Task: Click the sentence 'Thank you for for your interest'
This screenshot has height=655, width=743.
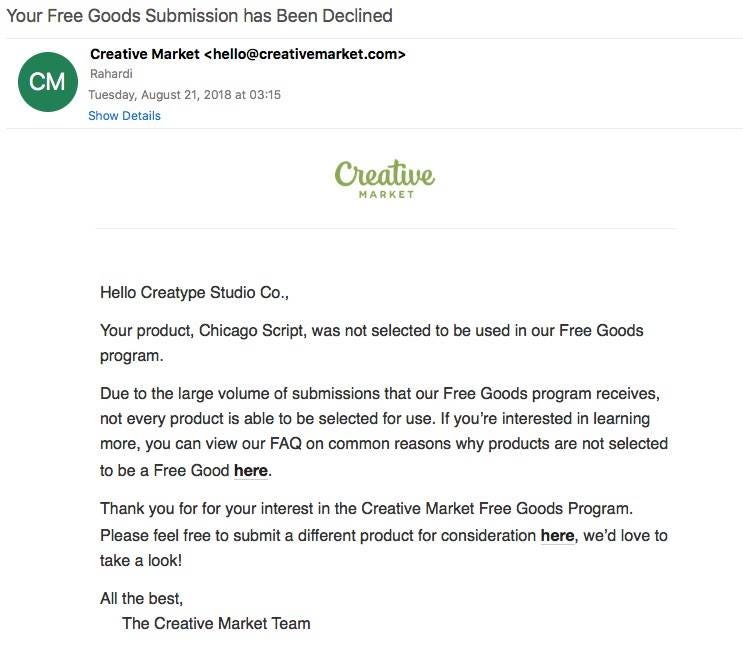Action: [x=366, y=509]
